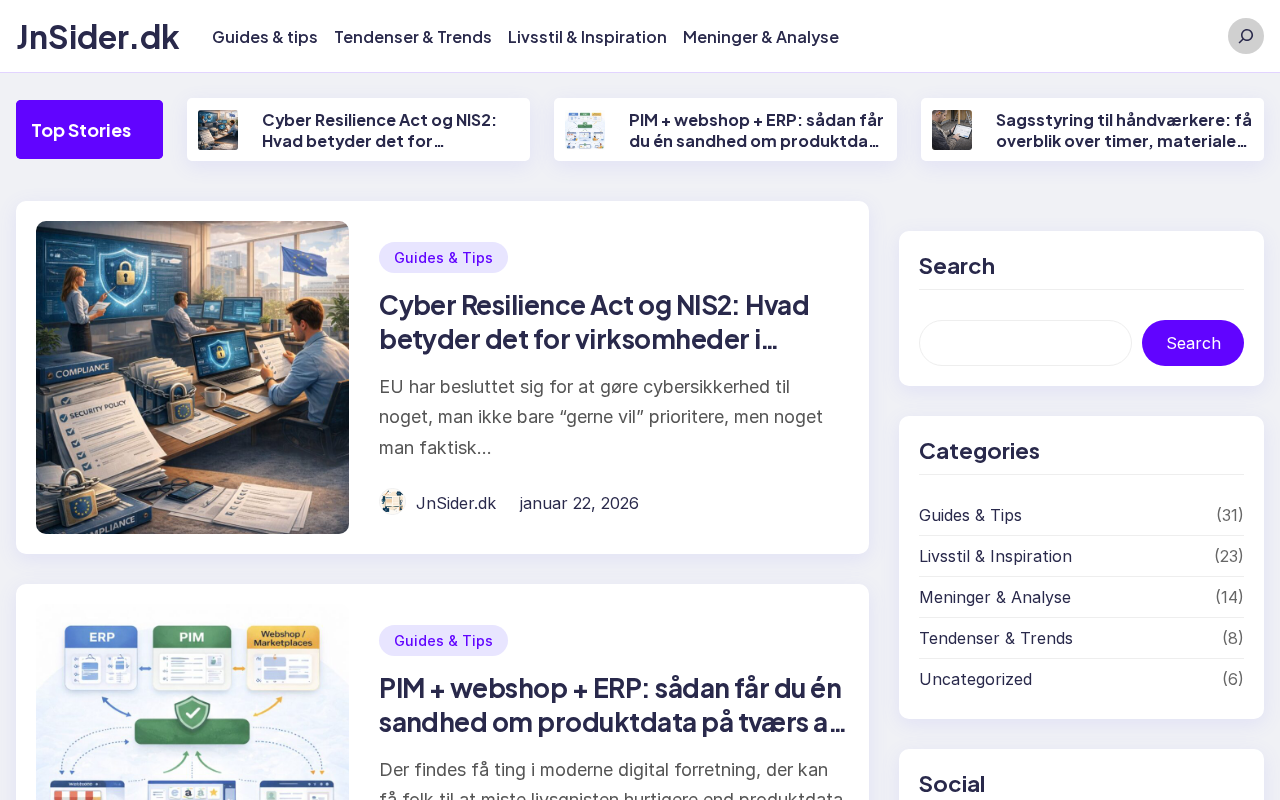Open the header search icon
This screenshot has width=1280, height=800.
(x=1246, y=36)
